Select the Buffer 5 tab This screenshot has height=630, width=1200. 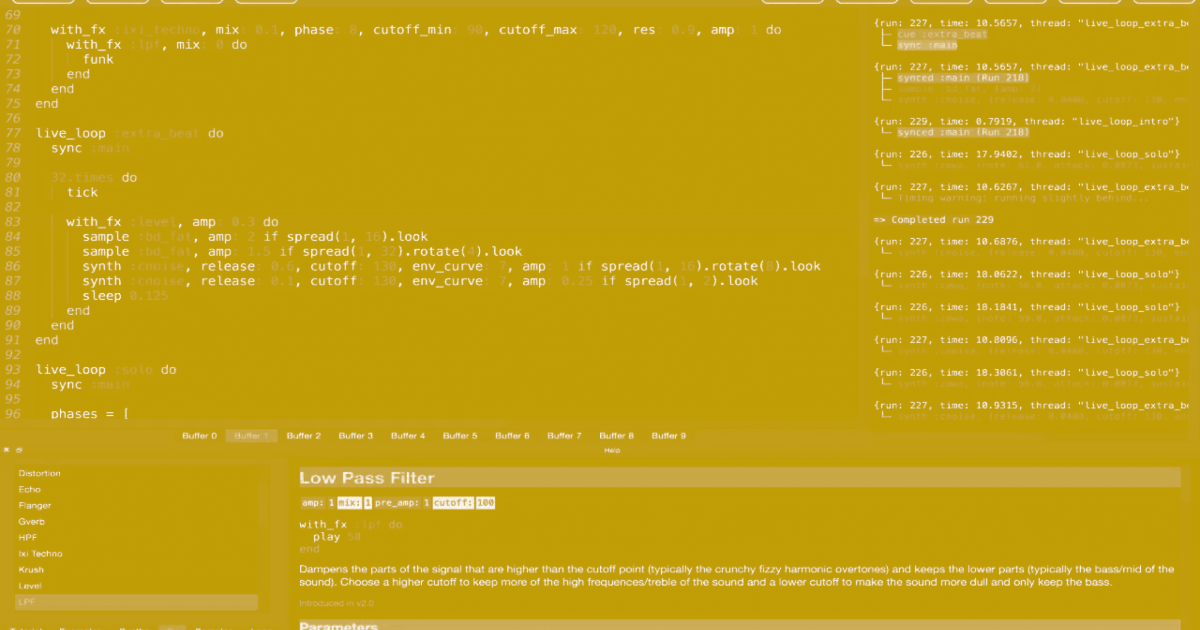(x=460, y=436)
